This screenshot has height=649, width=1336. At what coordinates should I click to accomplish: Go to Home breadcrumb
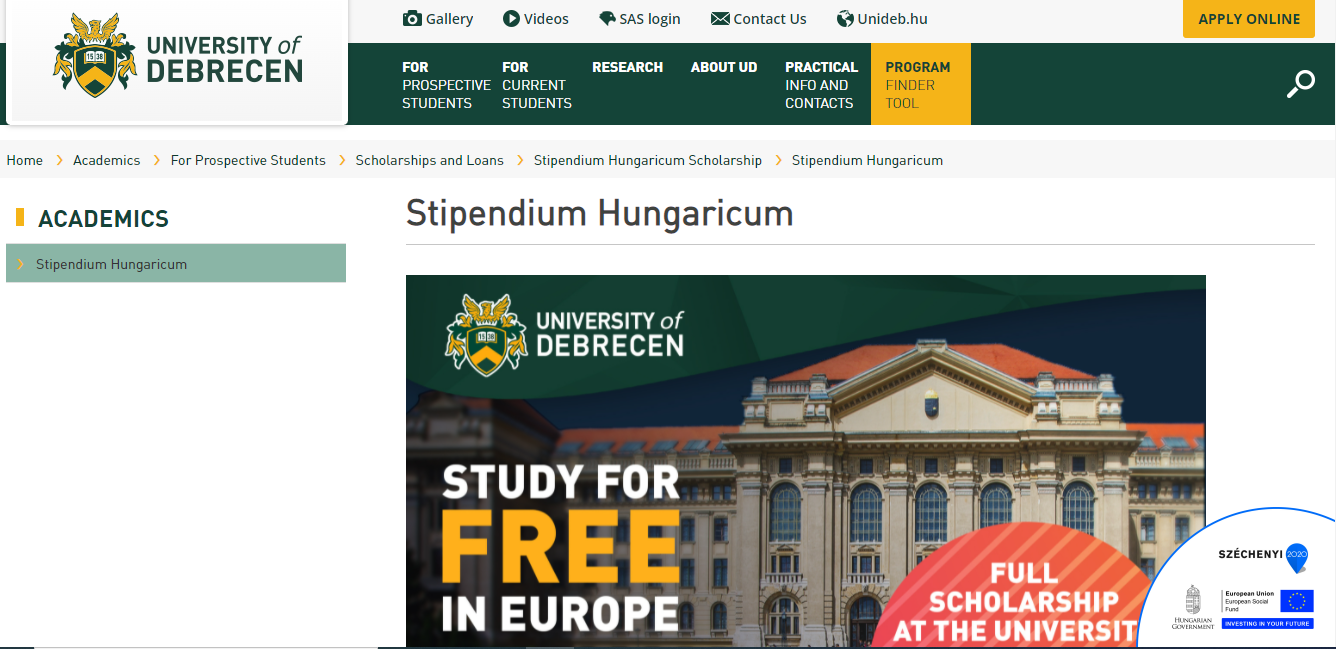25,160
